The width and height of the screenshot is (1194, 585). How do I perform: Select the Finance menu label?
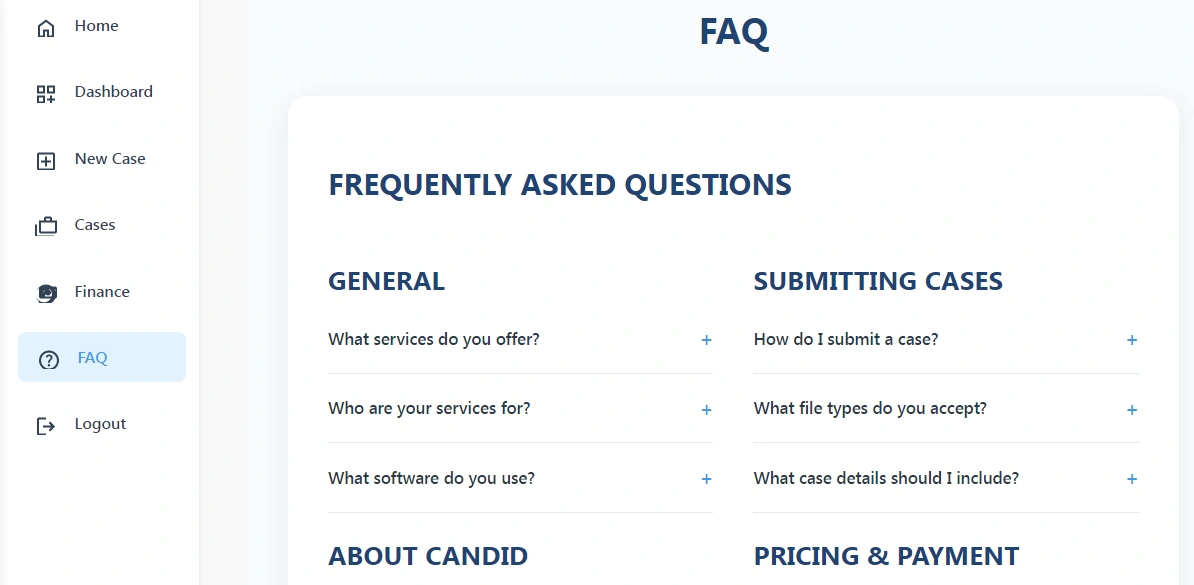(x=102, y=292)
